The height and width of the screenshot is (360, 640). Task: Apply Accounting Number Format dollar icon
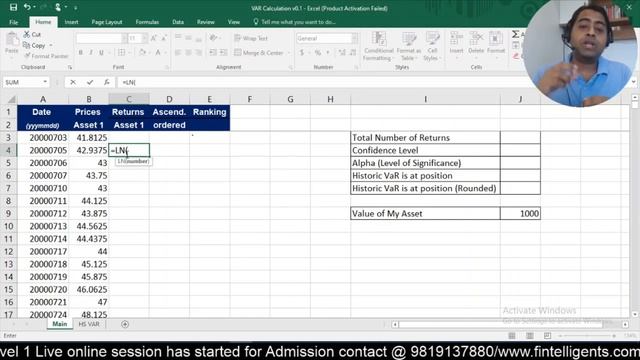click(302, 53)
